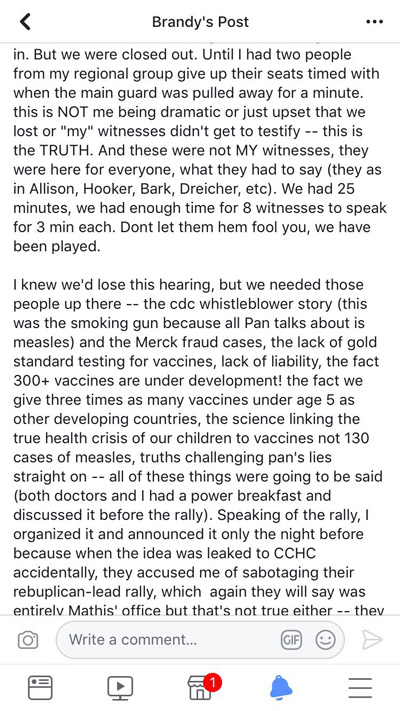The image size is (400, 711).
Task: Go back using the header arrow
Action: (x=26, y=21)
